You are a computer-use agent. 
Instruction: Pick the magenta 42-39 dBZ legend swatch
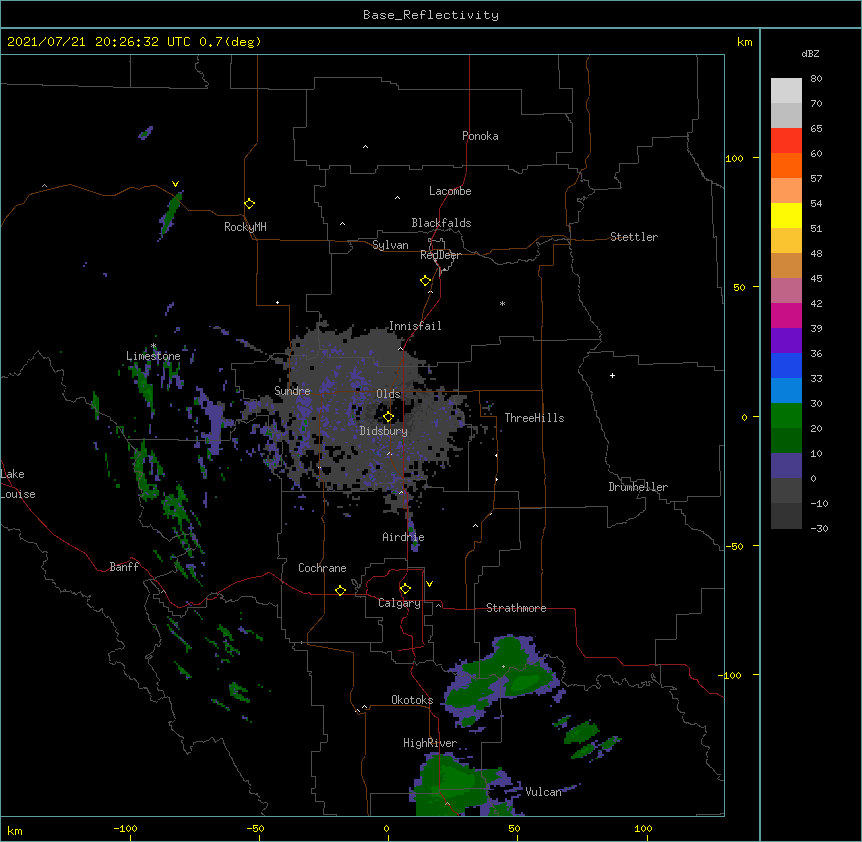pyautogui.click(x=786, y=315)
